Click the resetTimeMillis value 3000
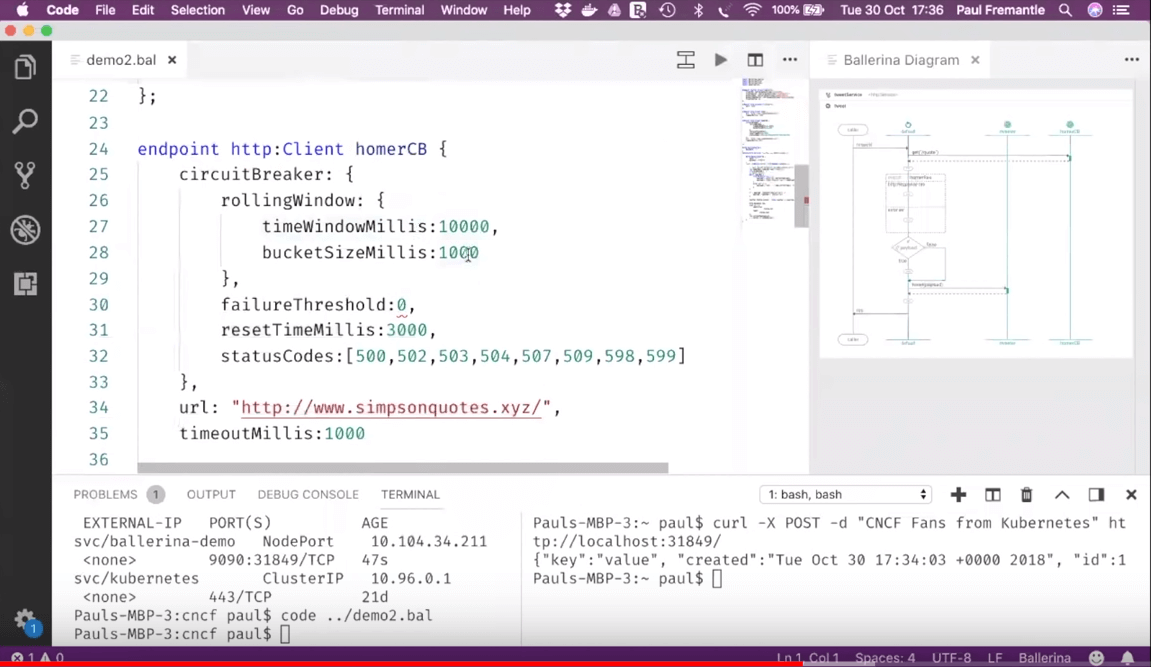Image resolution: width=1151 pixels, height=667 pixels. pos(407,330)
